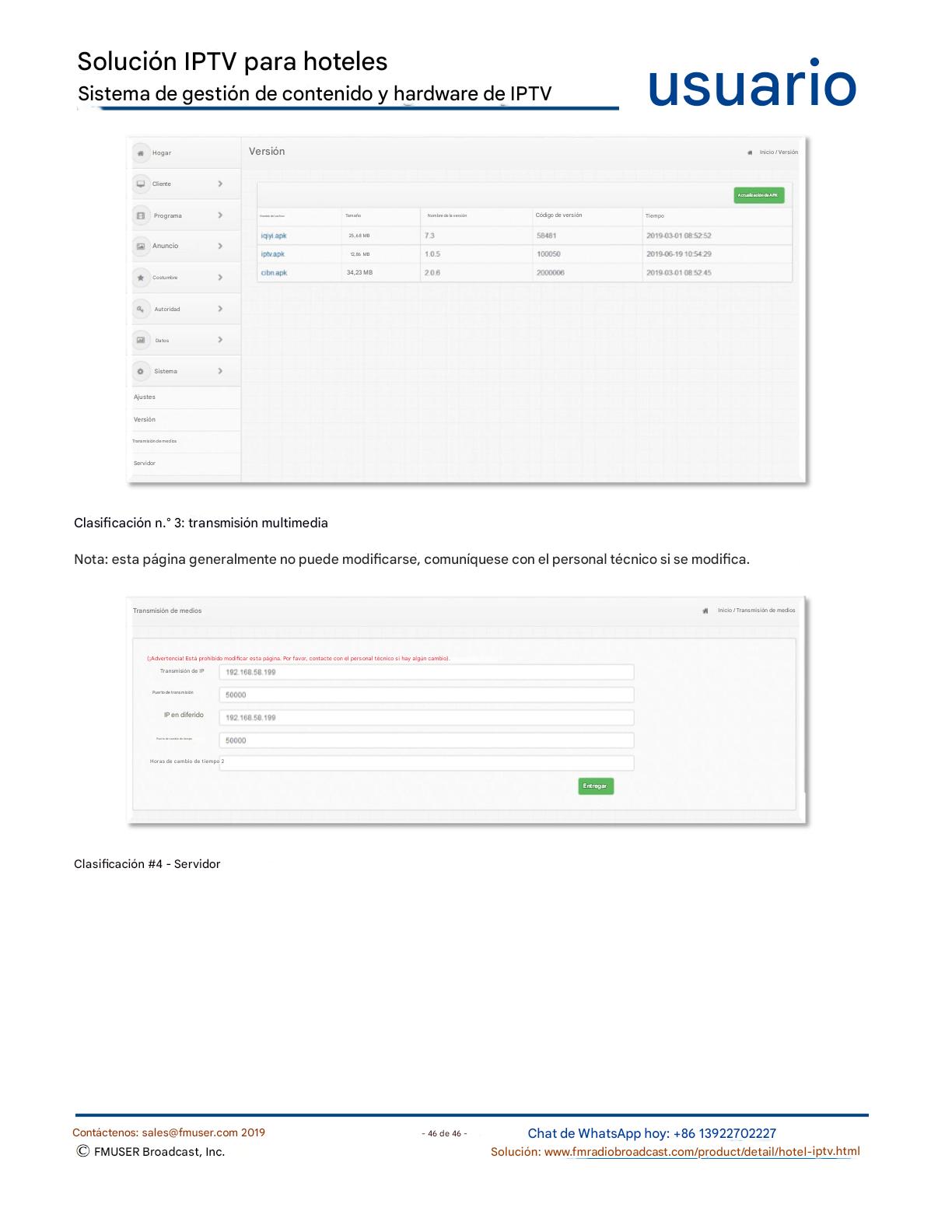Viewport: 952px width, 1232px height.
Task: Click the Tiempo column header
Action: [655, 216]
